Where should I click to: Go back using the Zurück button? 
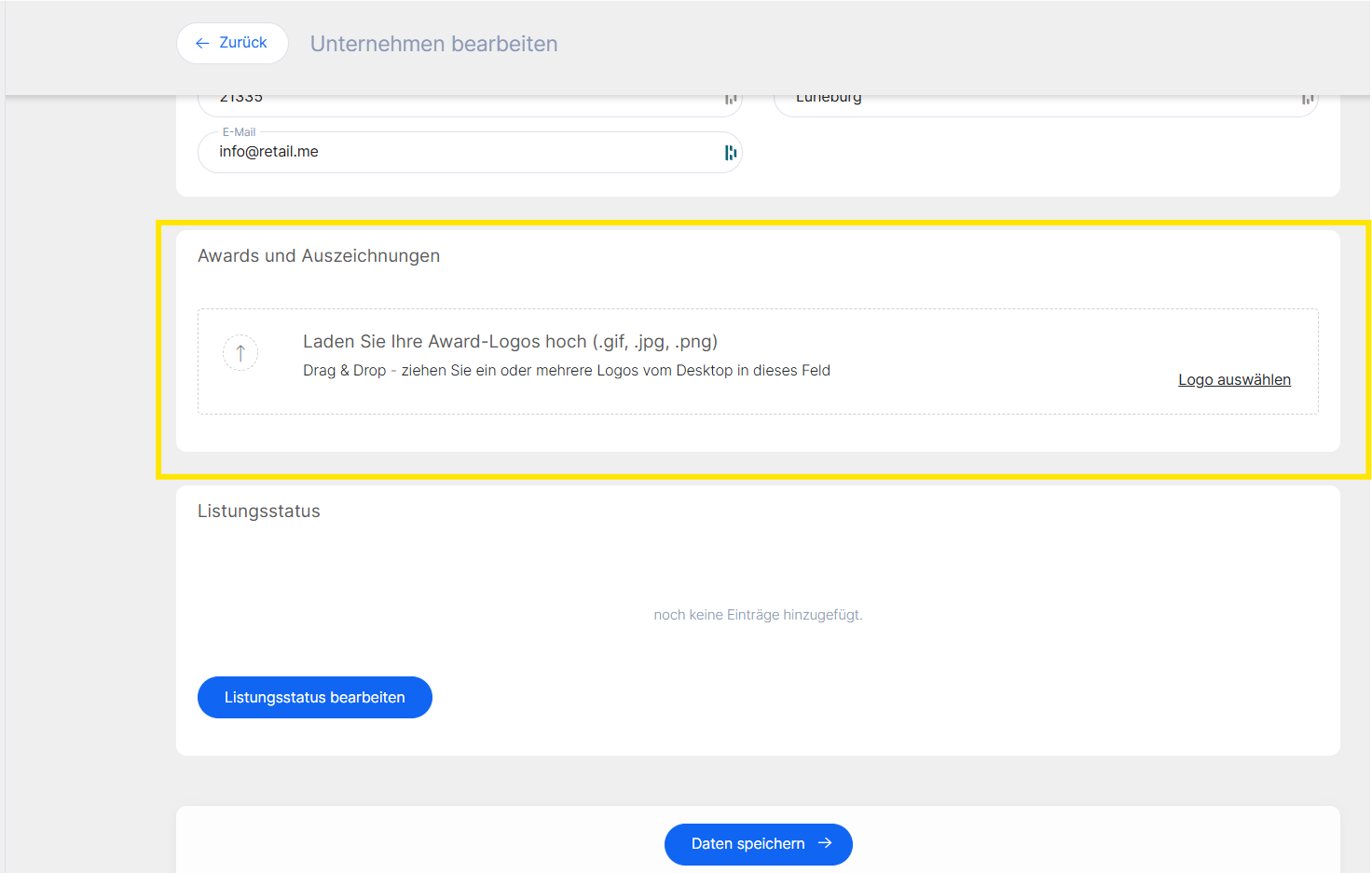(232, 44)
